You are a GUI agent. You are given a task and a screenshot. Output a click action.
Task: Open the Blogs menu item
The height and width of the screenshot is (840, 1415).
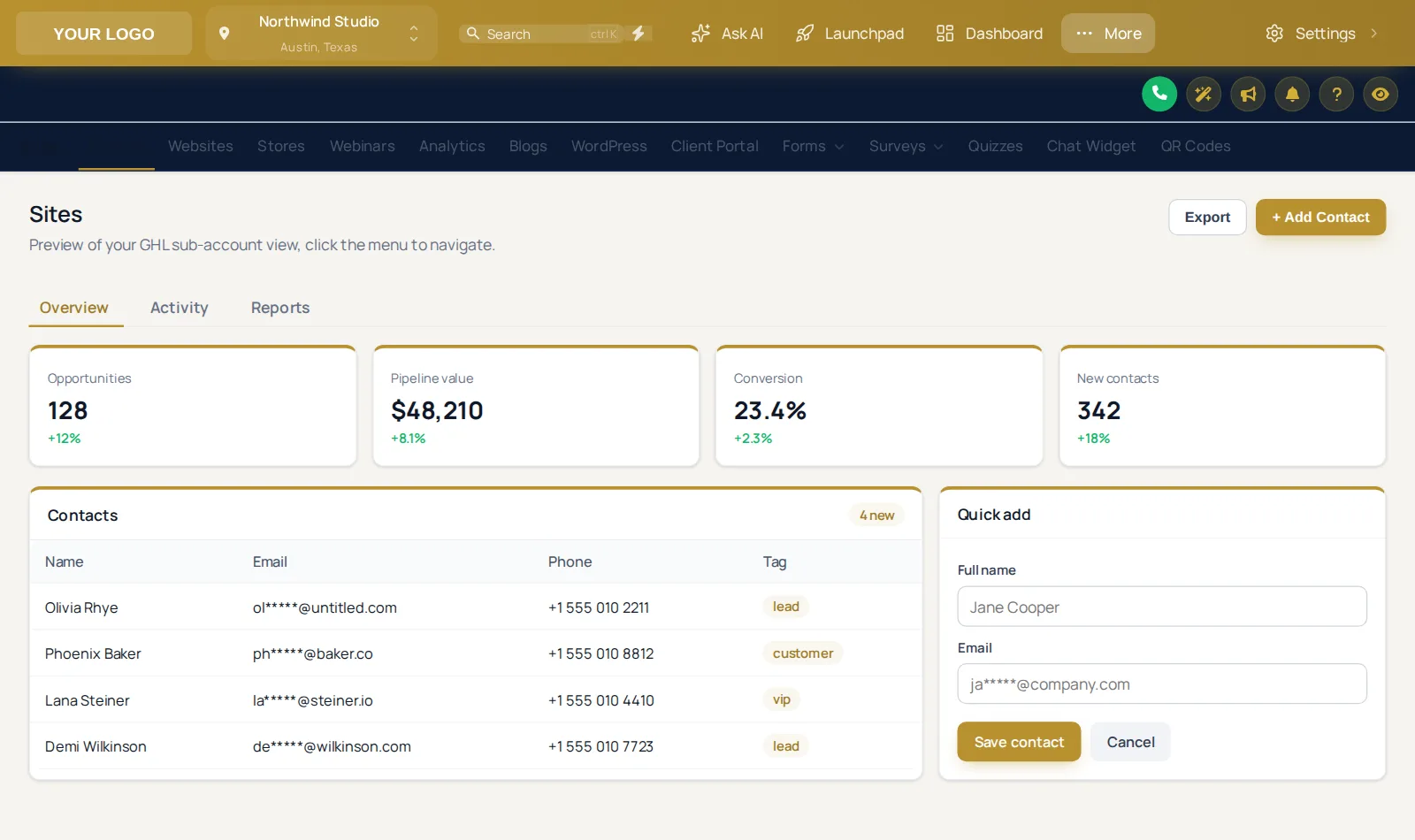[x=528, y=147]
